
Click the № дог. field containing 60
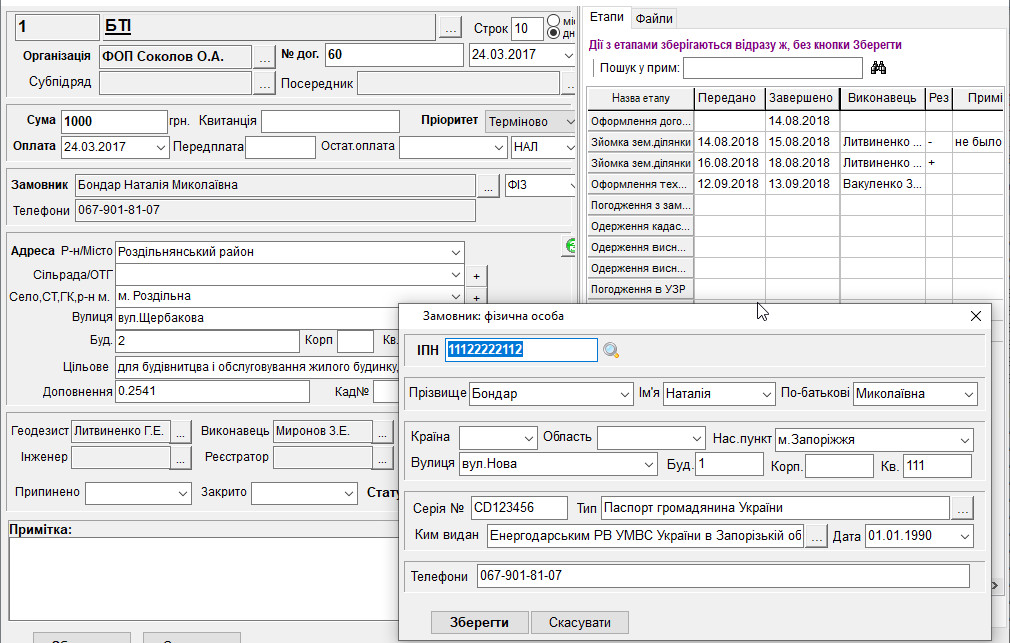[x=394, y=55]
